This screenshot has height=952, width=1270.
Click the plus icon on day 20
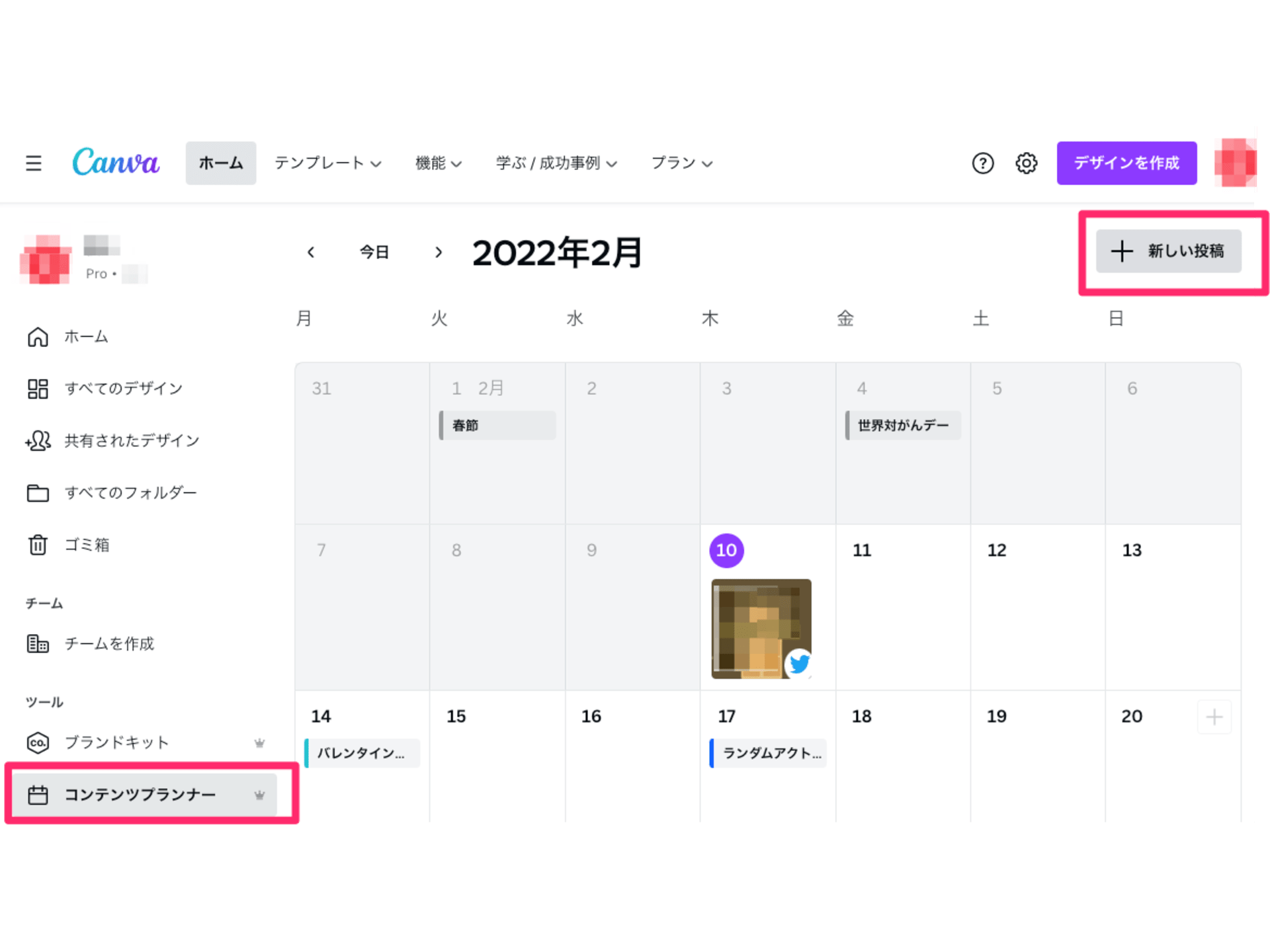click(x=1214, y=717)
